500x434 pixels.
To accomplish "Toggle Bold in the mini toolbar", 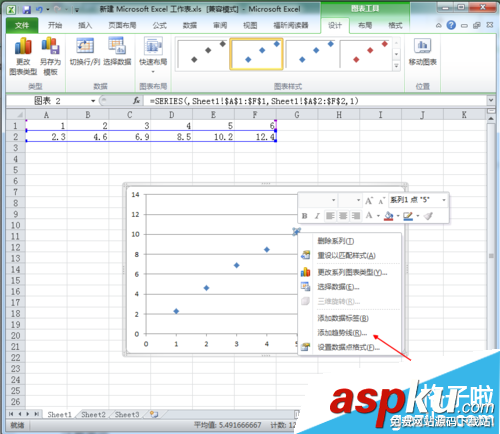I will (304, 216).
